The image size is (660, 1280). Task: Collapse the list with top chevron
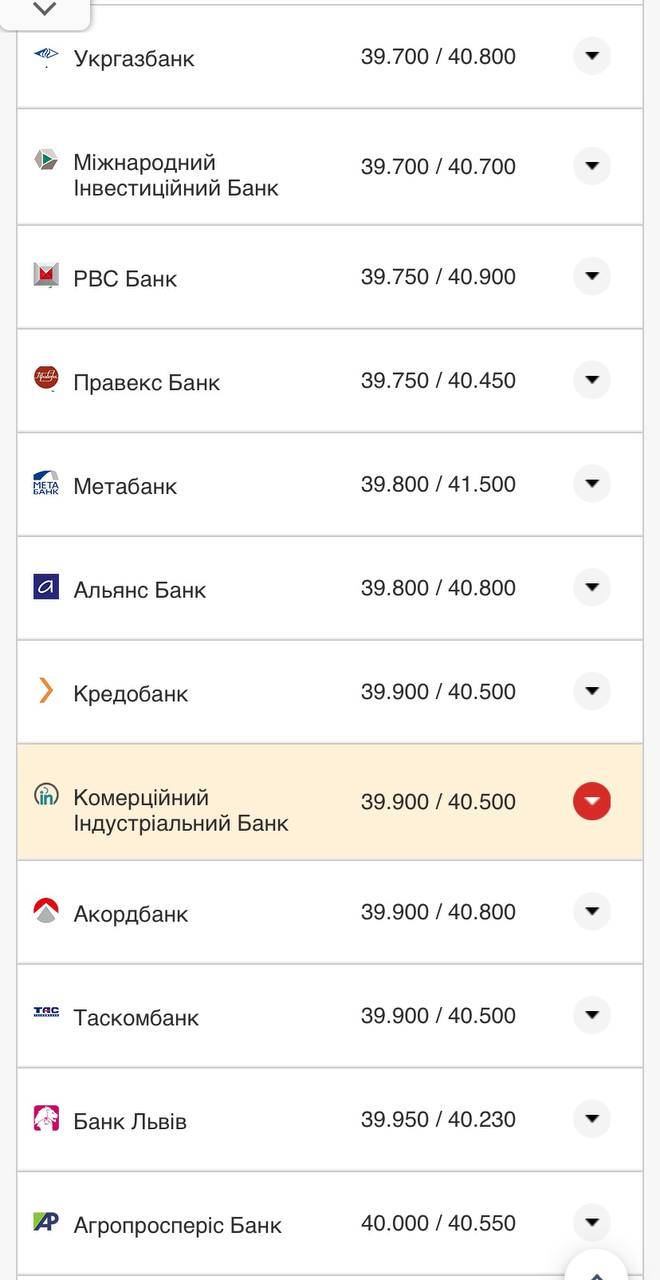pos(42,8)
